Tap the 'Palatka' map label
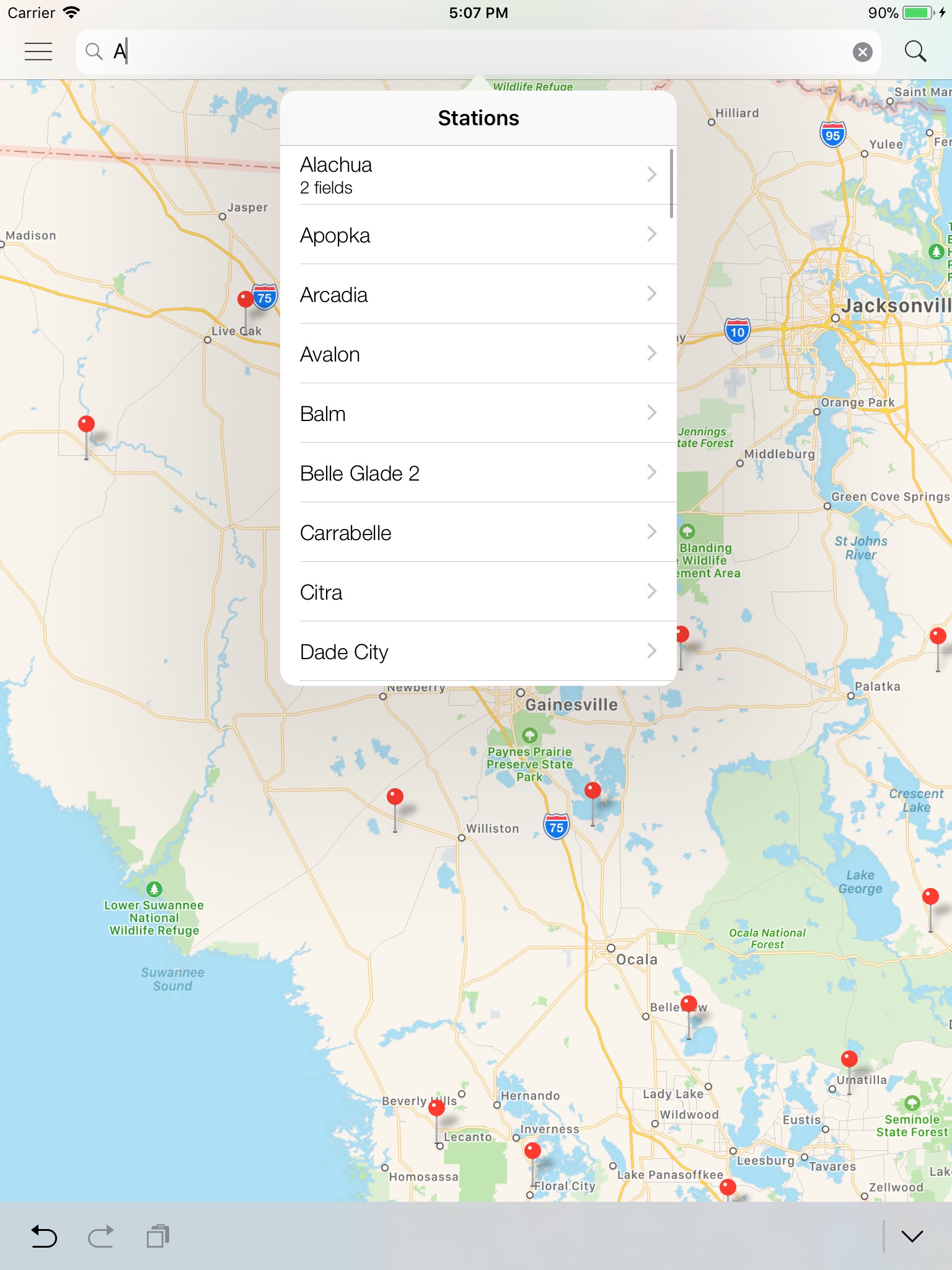Image resolution: width=952 pixels, height=1270 pixels. tap(878, 686)
